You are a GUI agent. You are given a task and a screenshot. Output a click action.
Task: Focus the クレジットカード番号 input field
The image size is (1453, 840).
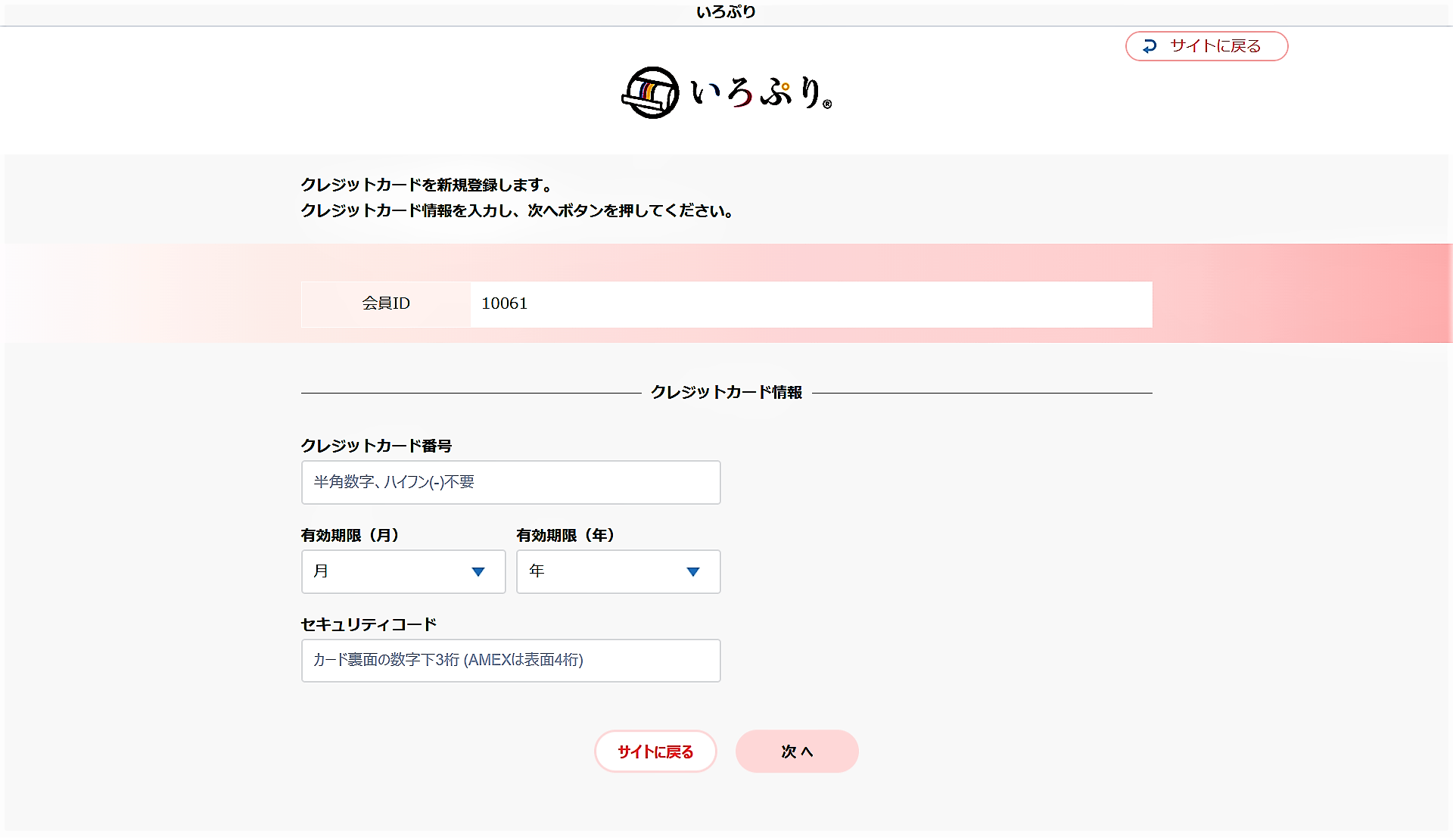coord(511,482)
